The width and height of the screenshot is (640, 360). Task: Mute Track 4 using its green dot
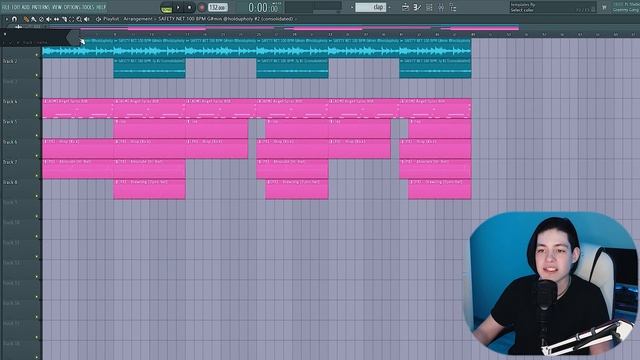[x=37, y=115]
